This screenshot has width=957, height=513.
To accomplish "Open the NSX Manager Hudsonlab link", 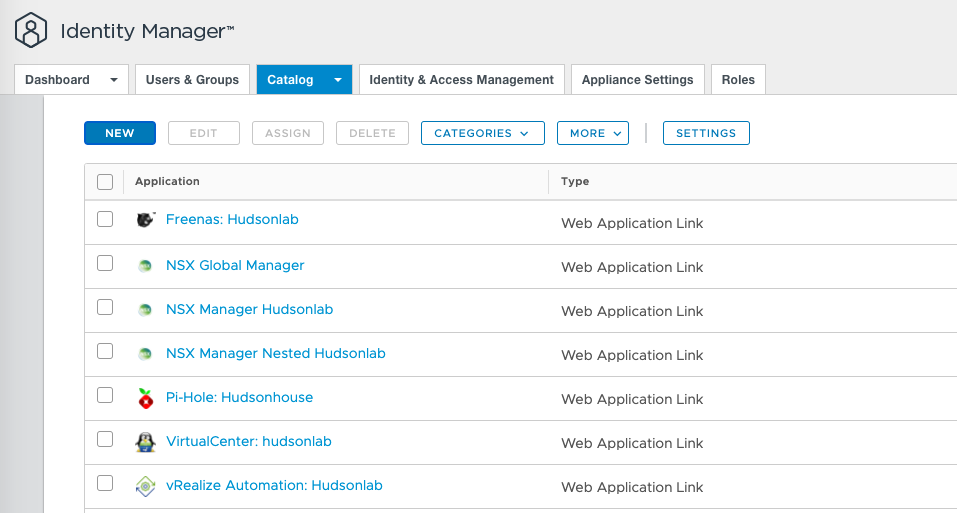I will [250, 309].
